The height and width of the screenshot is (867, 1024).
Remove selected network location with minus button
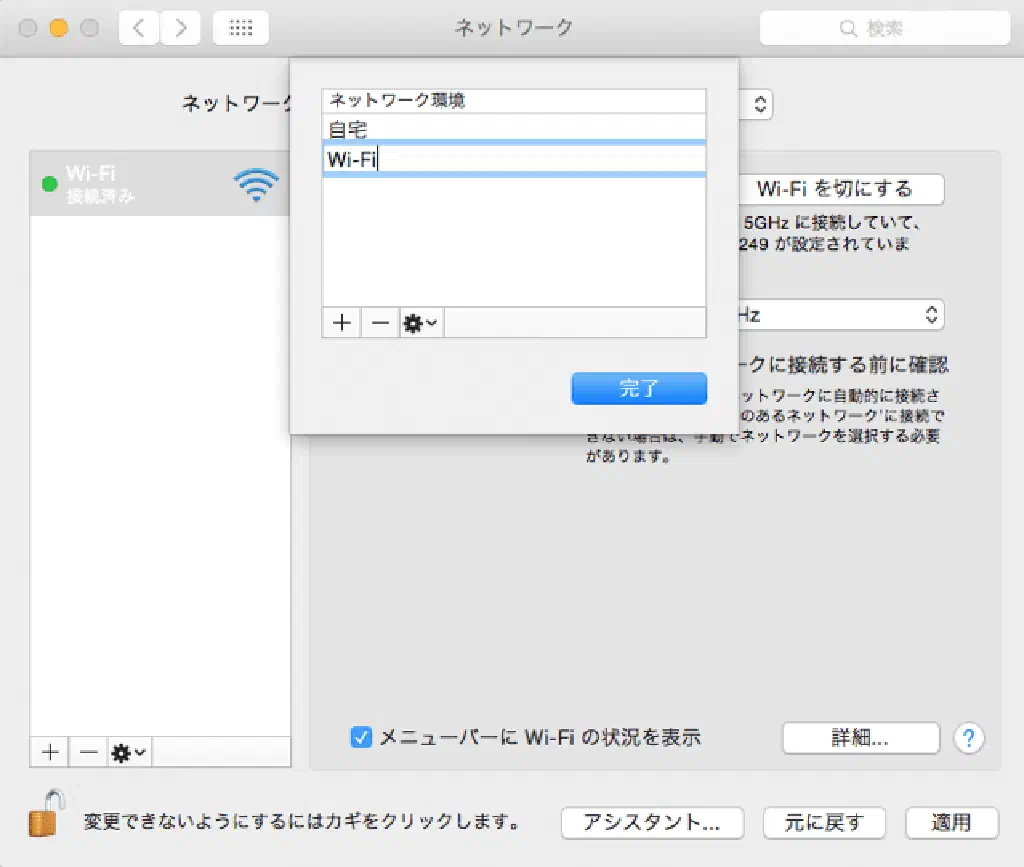pos(380,323)
